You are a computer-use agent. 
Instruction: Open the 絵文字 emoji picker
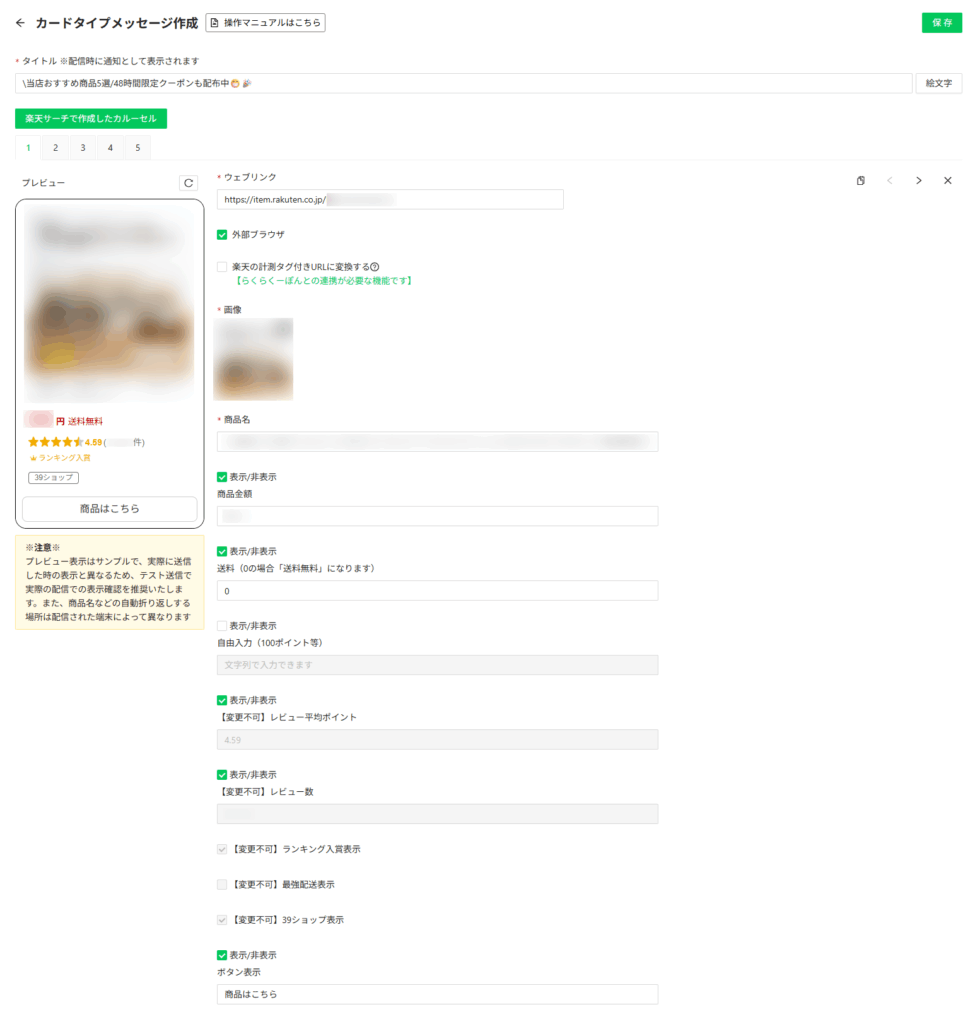pos(938,83)
